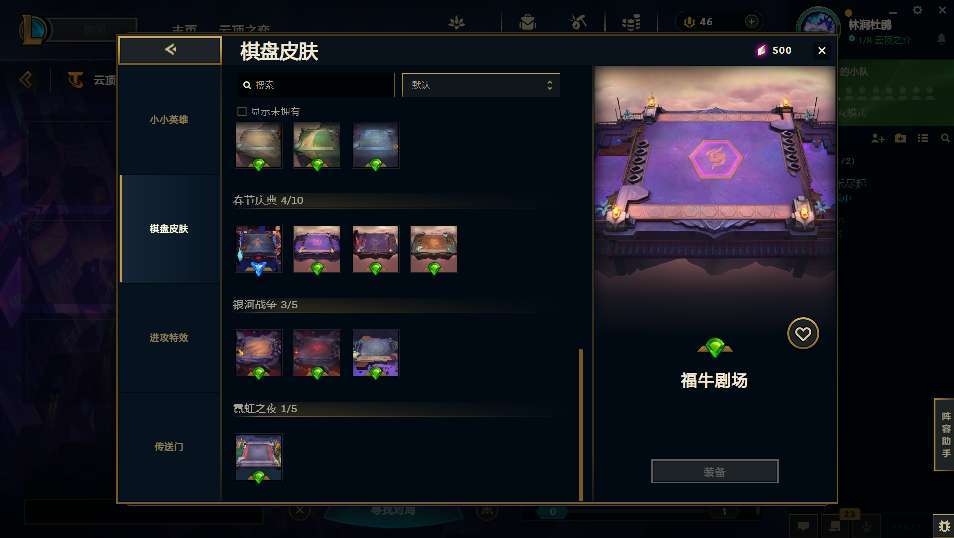Select the first 银河战争 arena thumbnail

[259, 353]
